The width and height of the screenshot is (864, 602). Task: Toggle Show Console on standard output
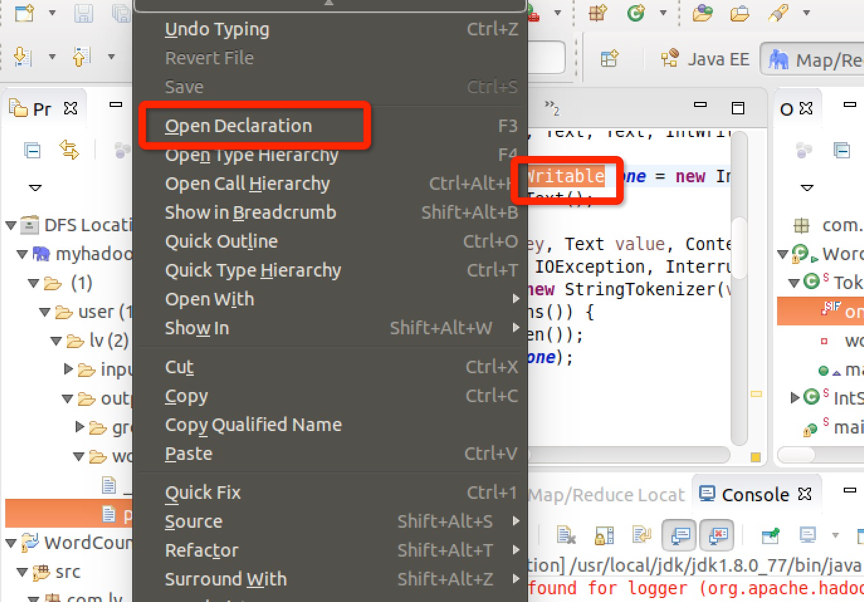680,535
